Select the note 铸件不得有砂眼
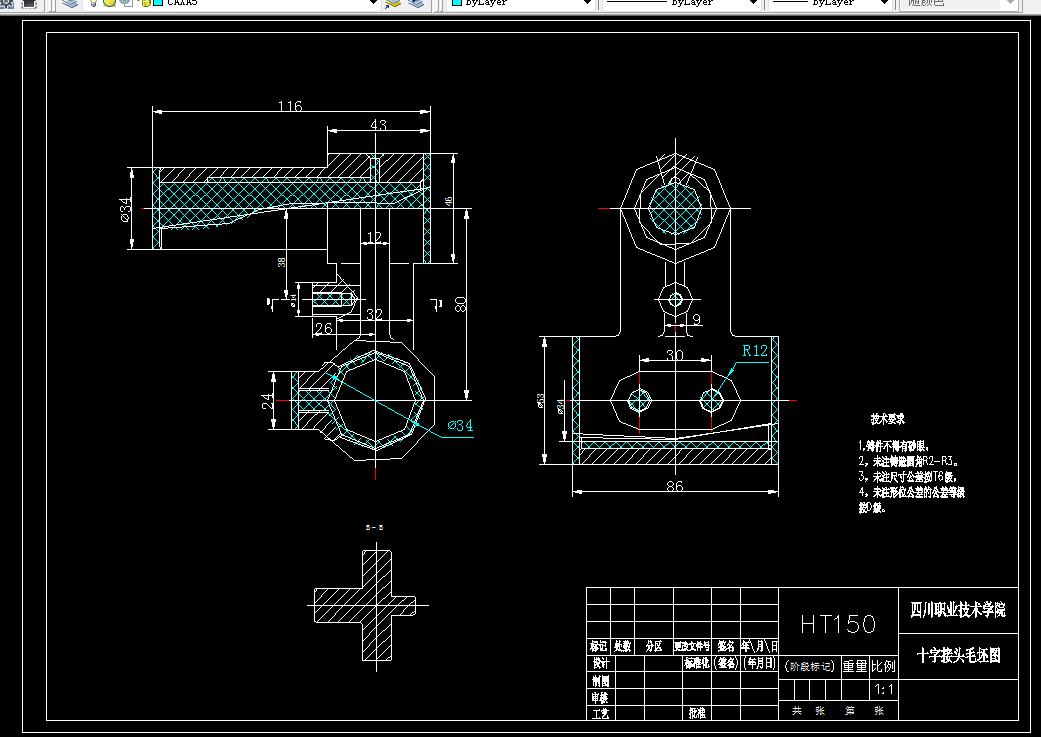1041x737 pixels. point(894,446)
